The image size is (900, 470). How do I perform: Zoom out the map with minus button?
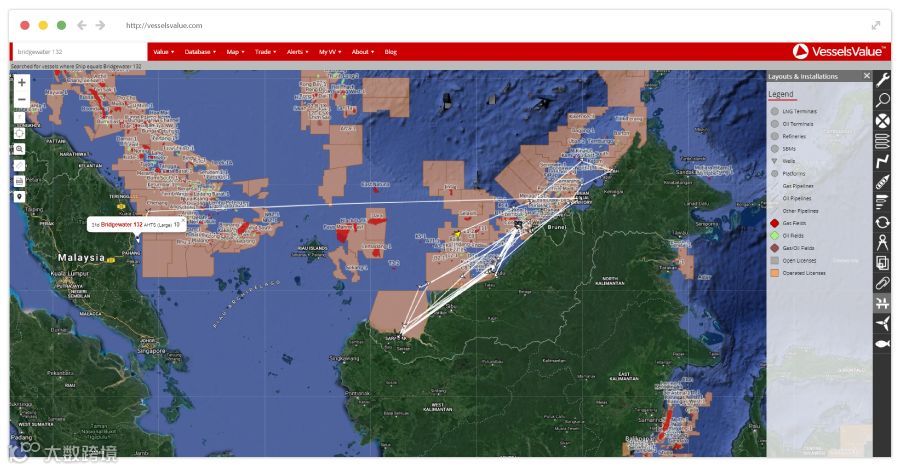[x=21, y=99]
